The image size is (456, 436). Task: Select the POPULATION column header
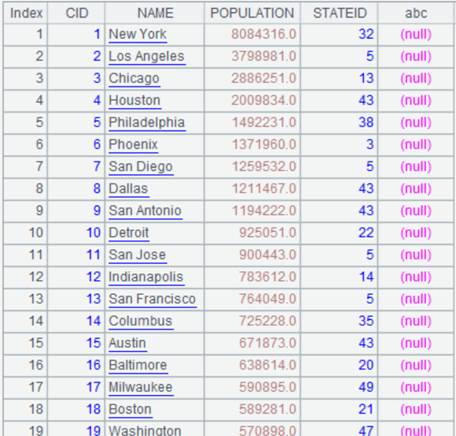click(252, 13)
